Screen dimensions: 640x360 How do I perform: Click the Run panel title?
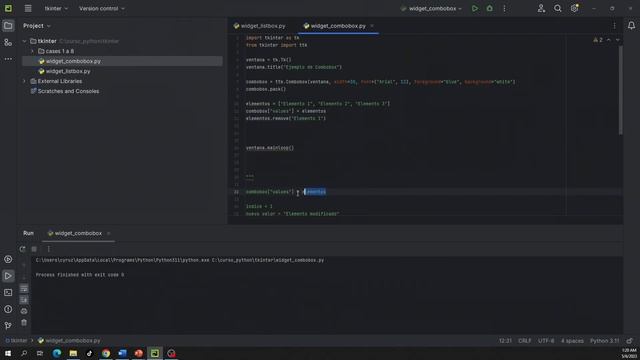[x=28, y=233]
